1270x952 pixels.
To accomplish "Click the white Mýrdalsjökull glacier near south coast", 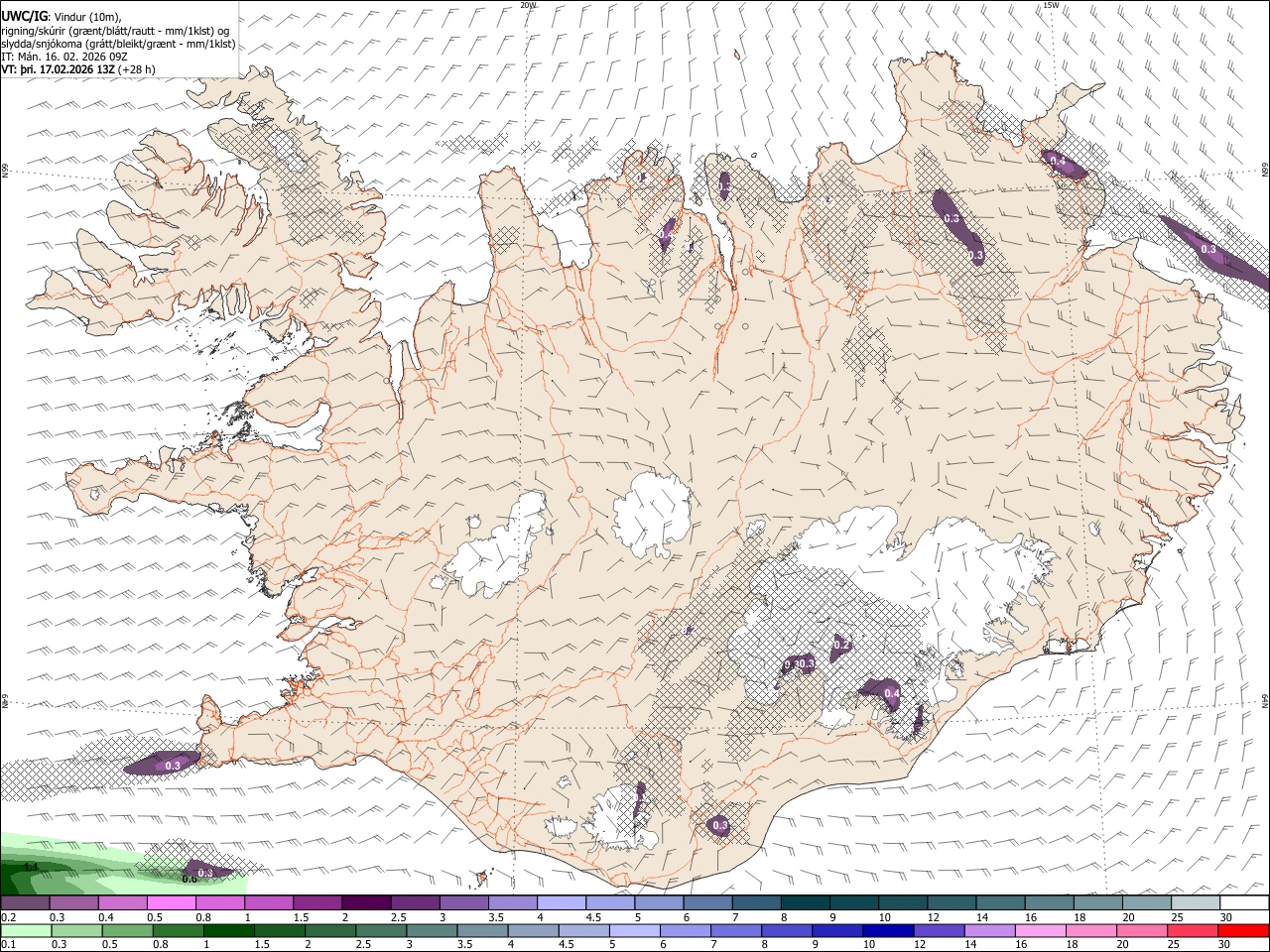I will (x=621, y=819).
